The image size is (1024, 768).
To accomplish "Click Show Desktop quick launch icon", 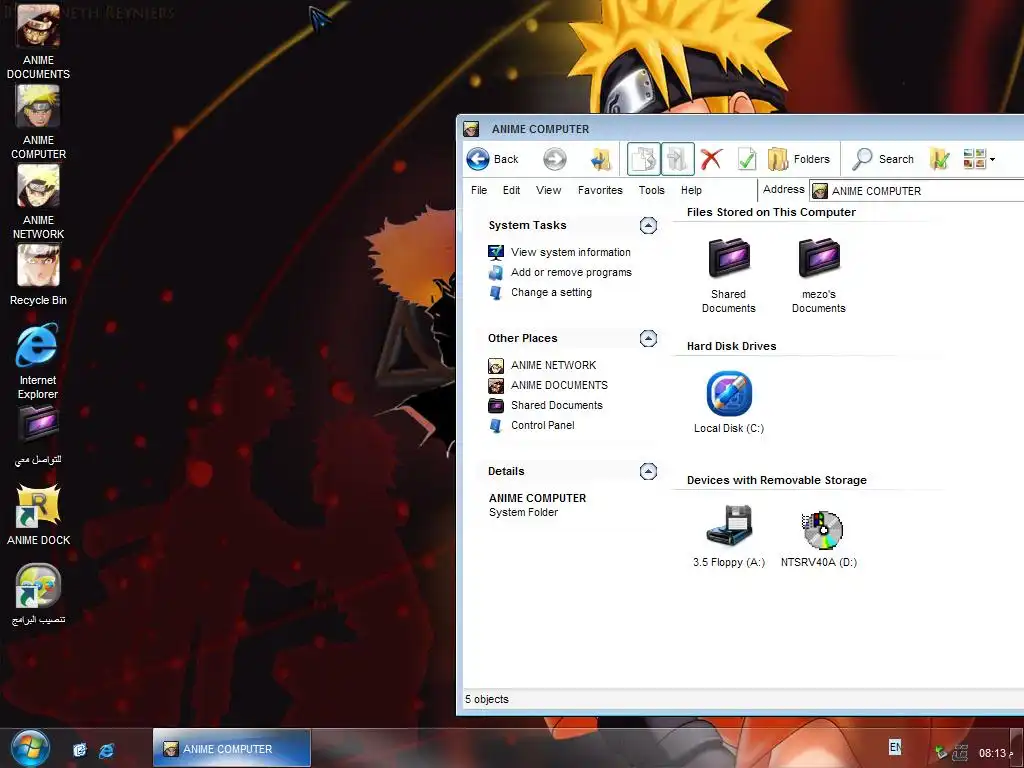I will pyautogui.click(x=80, y=750).
